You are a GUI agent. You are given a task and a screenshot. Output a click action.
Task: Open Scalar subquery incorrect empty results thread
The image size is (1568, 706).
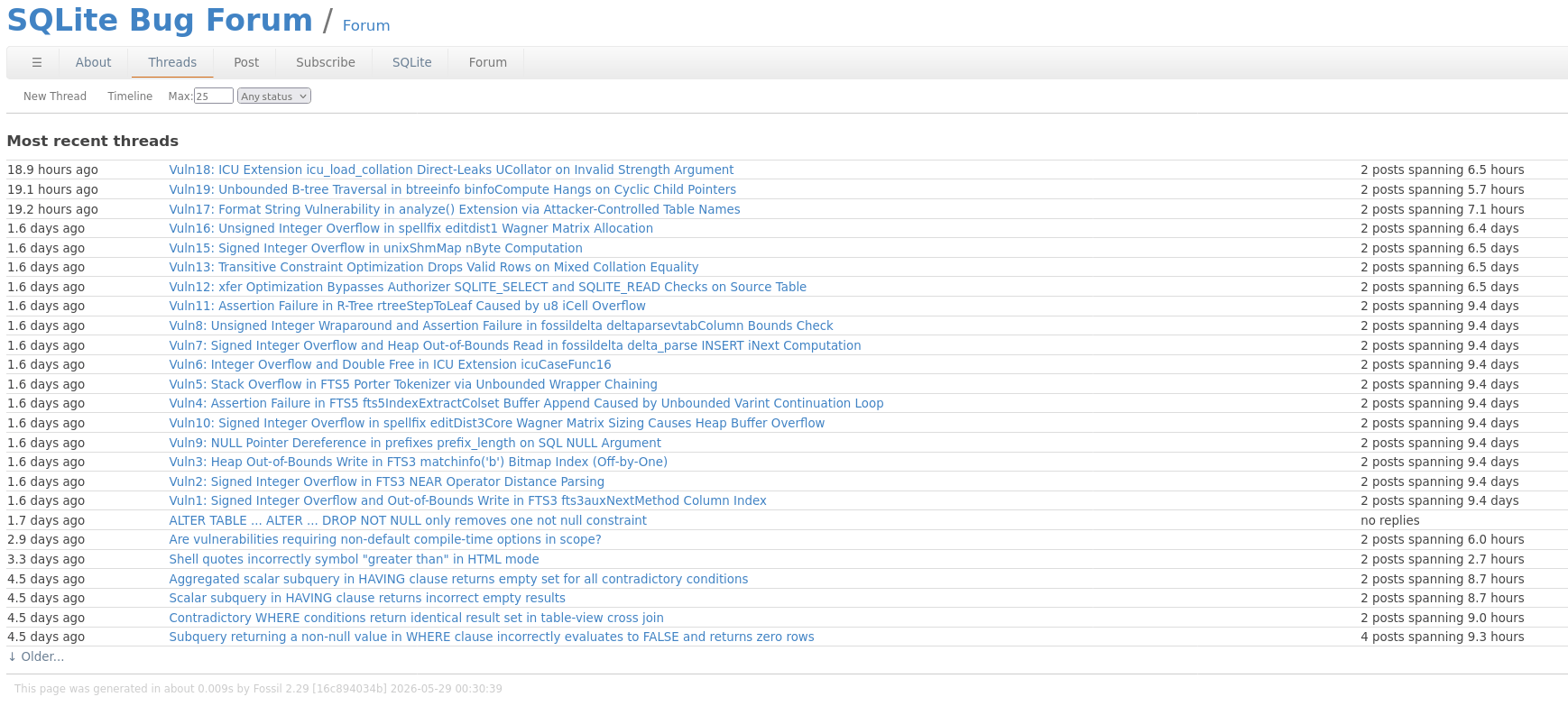tap(367, 598)
